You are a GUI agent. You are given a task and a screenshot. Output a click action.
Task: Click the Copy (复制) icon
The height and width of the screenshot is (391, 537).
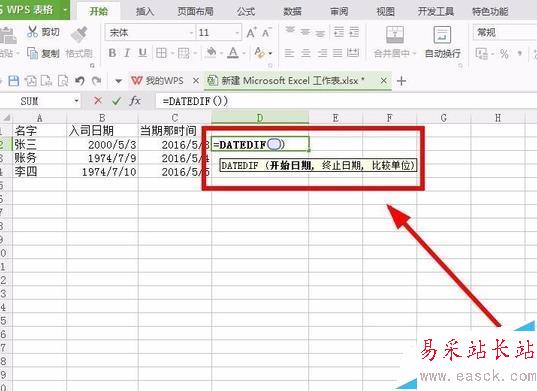pyautogui.click(x=32, y=53)
